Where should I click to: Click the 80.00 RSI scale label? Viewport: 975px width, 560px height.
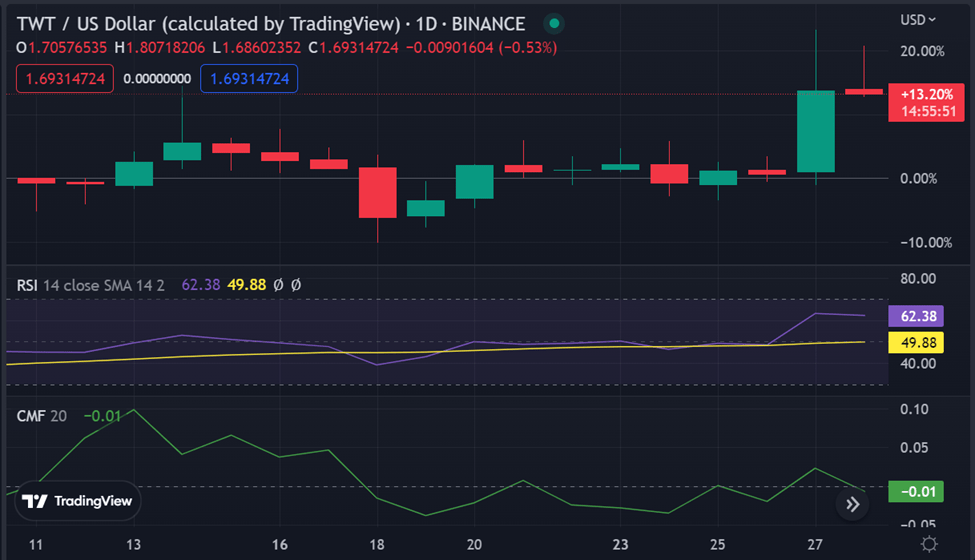tap(918, 278)
